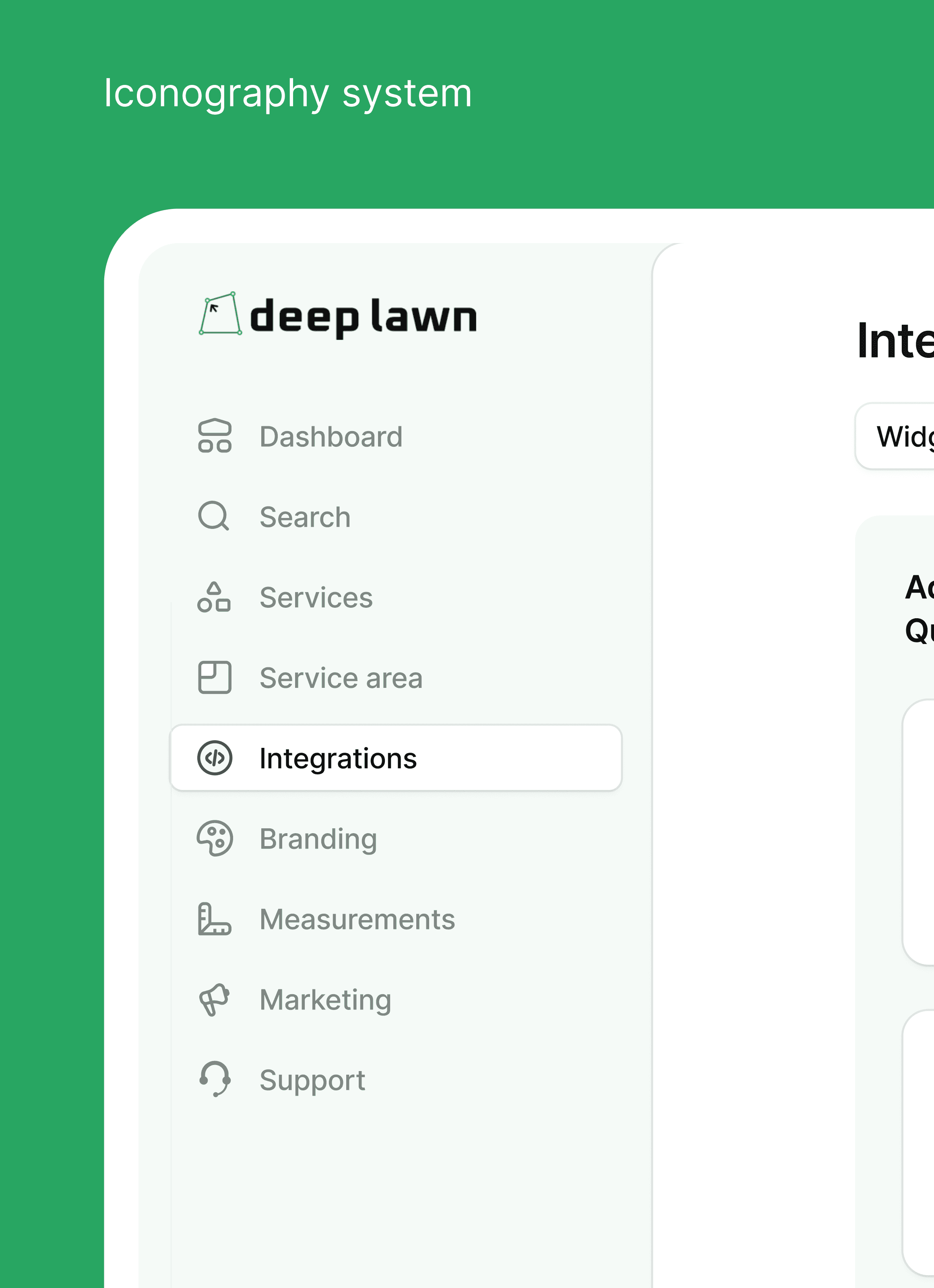934x1288 pixels.
Task: Click the Dashboard sidebar icon
Action: [x=214, y=436]
